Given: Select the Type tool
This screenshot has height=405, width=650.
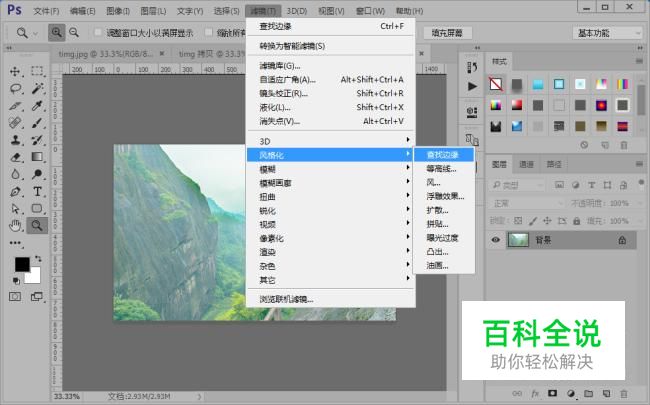Looking at the screenshot, I should click(x=37, y=192).
